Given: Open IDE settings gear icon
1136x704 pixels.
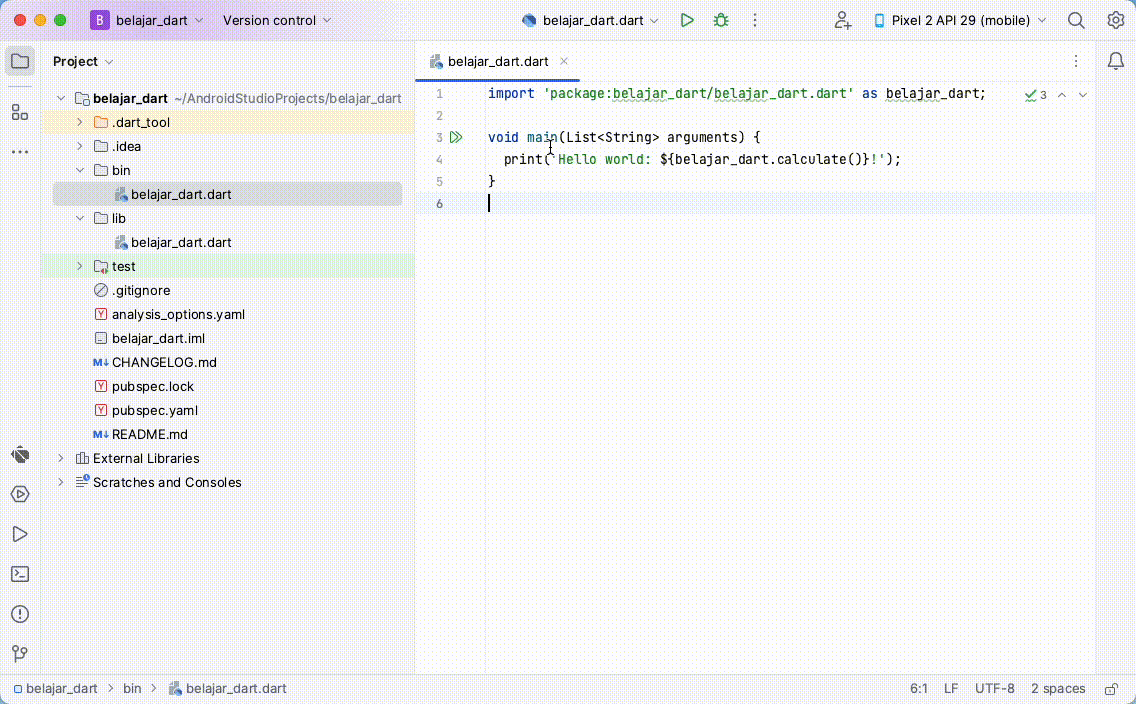Looking at the screenshot, I should pyautogui.click(x=1116, y=20).
